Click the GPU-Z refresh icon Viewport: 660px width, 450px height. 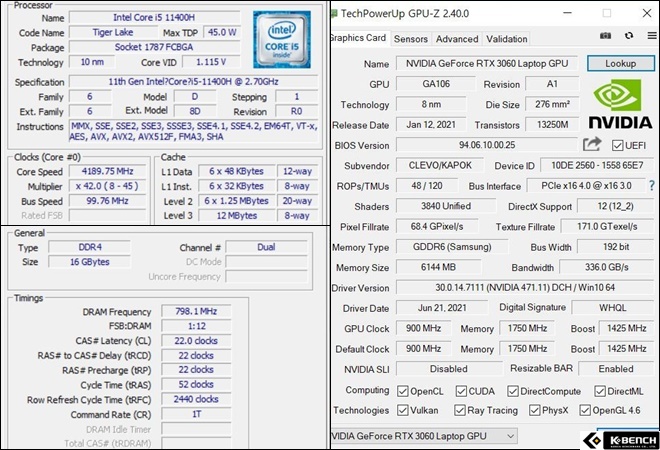click(629, 36)
